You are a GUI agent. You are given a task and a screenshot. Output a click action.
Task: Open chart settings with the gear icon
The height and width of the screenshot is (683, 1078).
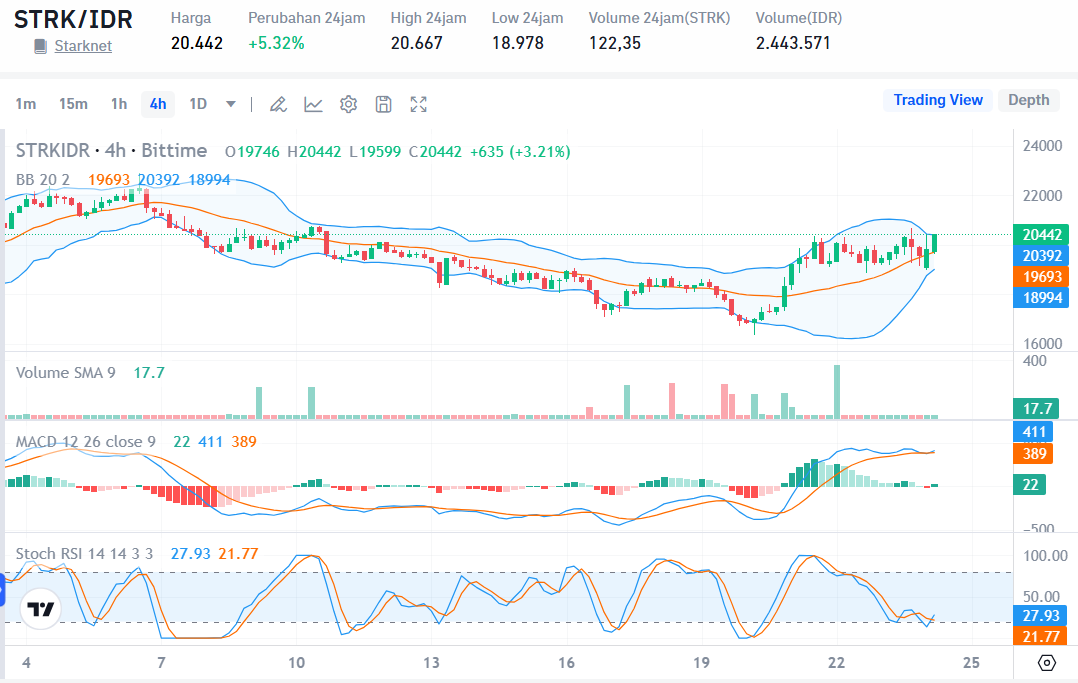click(348, 103)
